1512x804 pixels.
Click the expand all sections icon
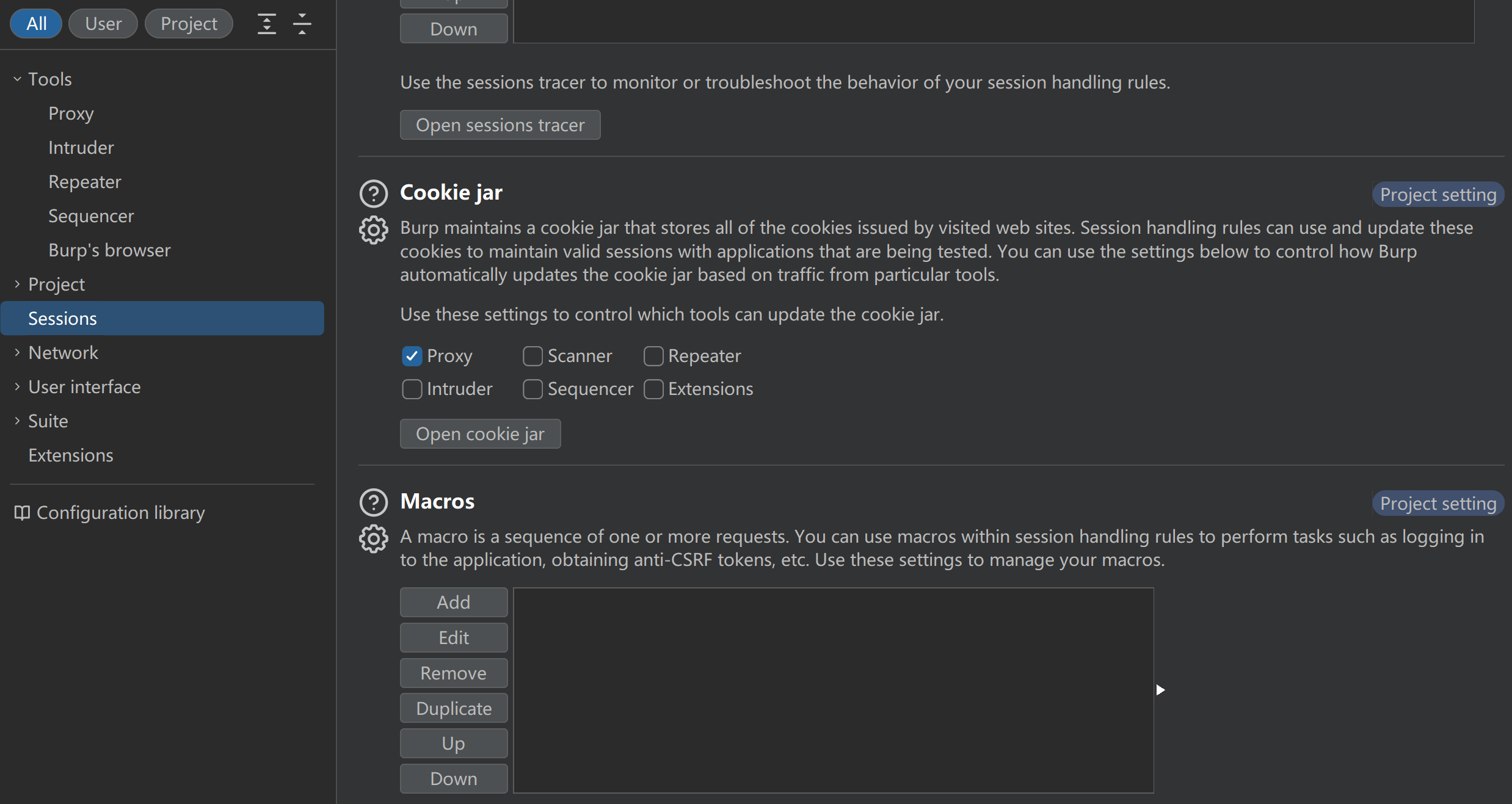pos(267,24)
